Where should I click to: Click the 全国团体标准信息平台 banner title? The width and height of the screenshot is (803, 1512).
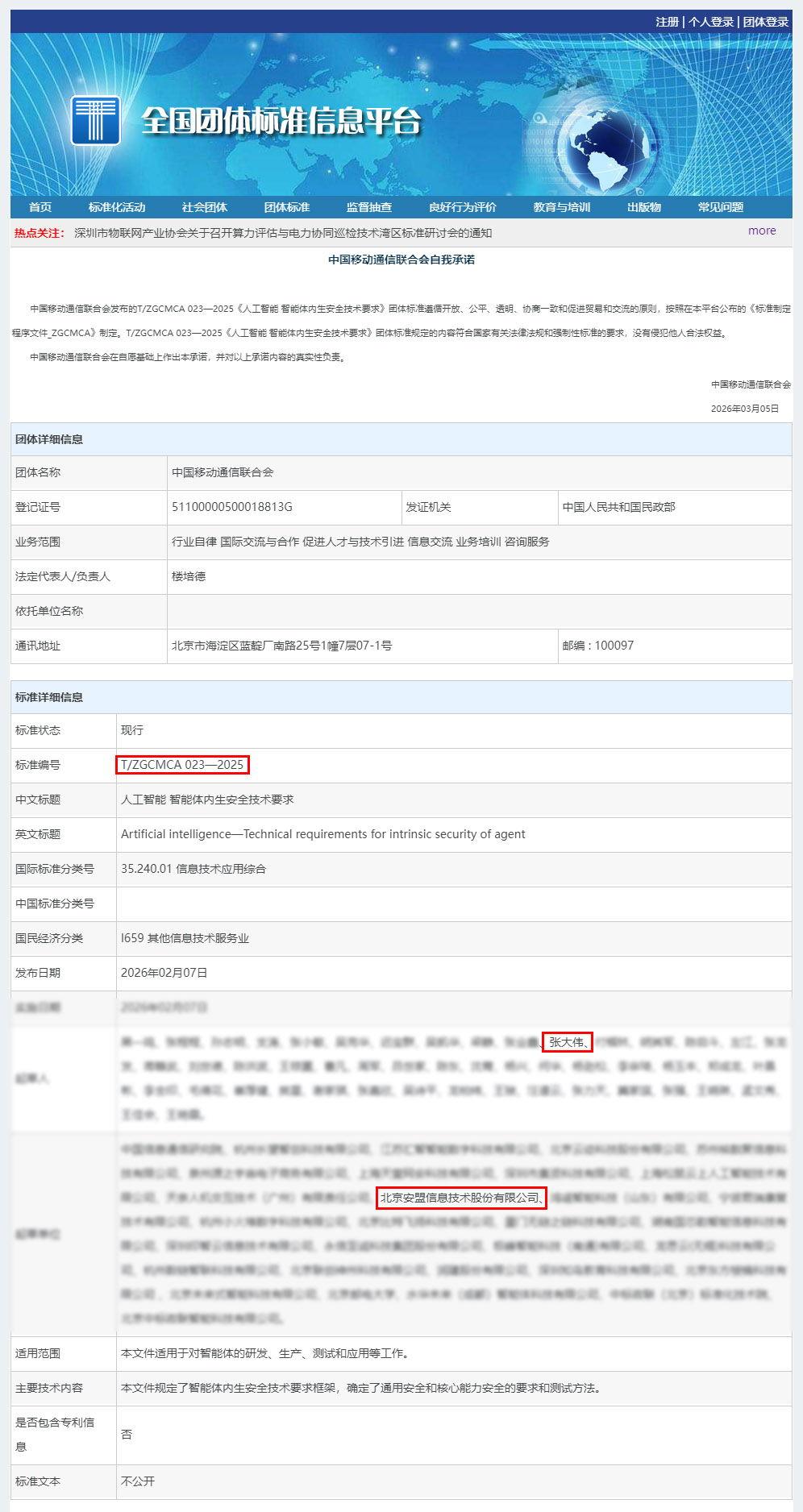[x=281, y=121]
